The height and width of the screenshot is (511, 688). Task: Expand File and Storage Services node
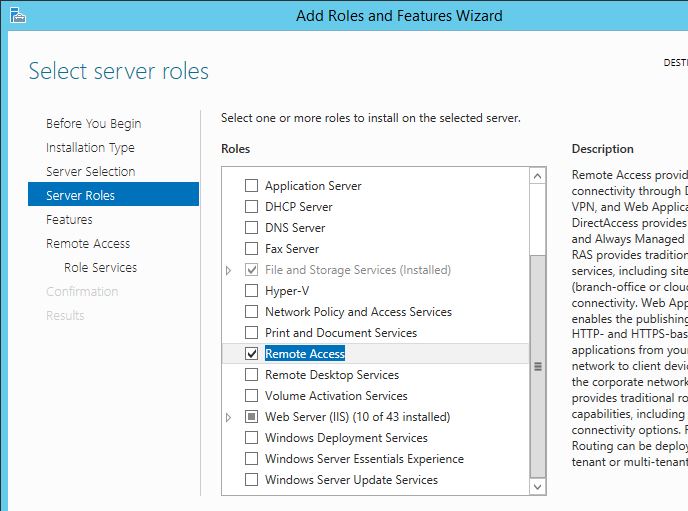pyautogui.click(x=229, y=270)
